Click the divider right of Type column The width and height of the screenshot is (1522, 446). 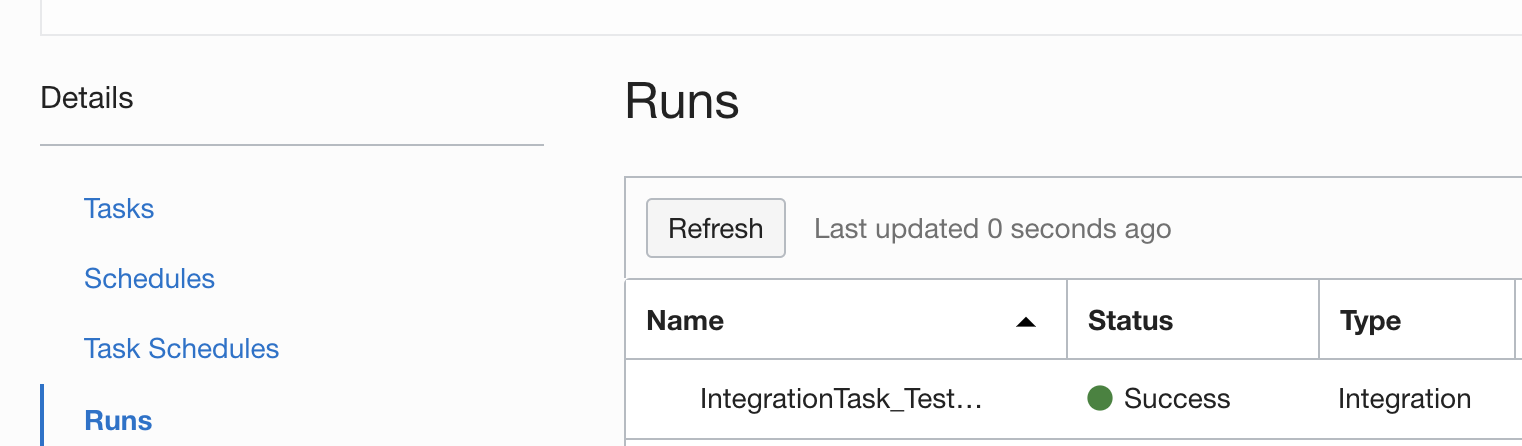(1513, 321)
